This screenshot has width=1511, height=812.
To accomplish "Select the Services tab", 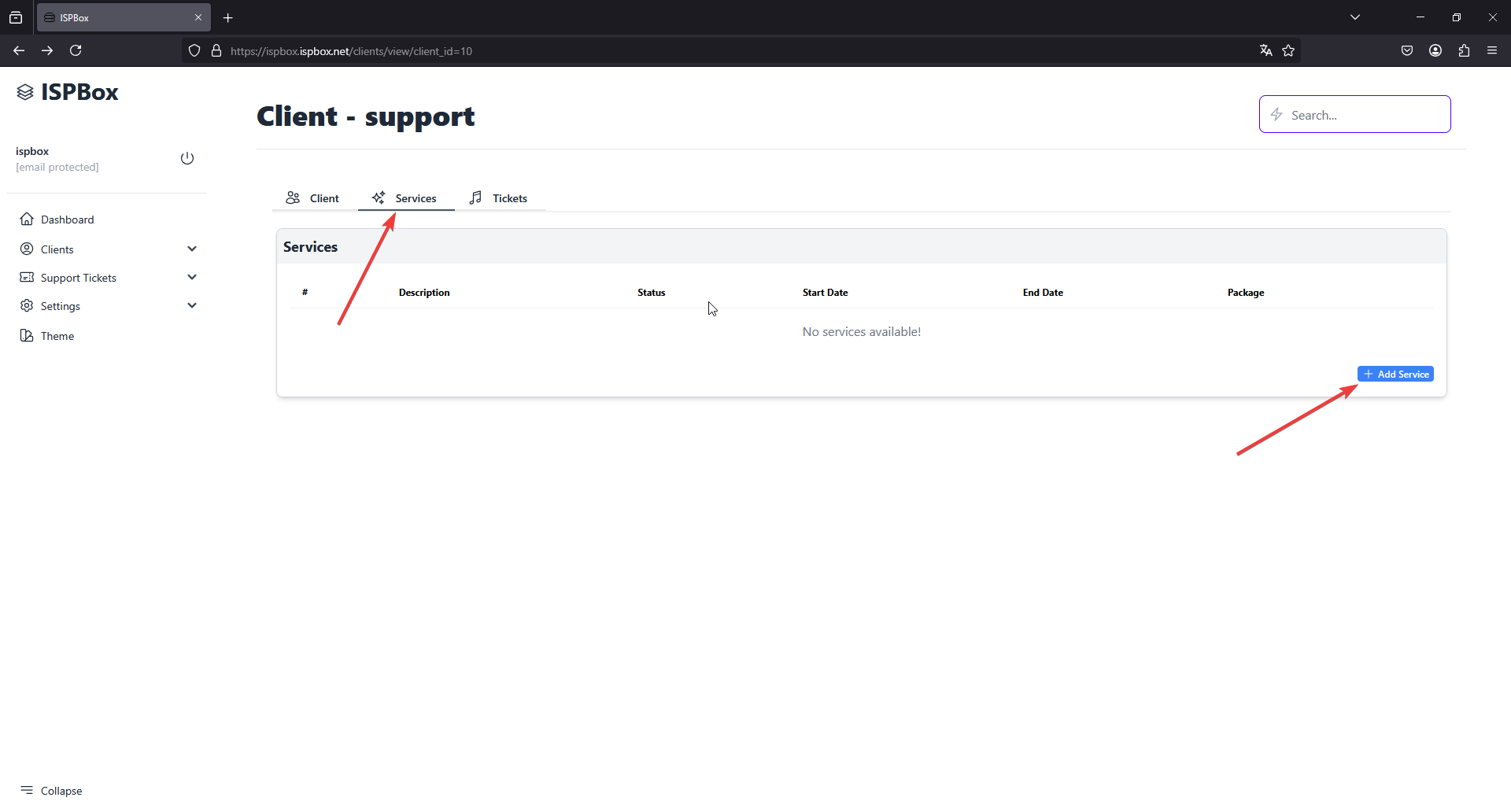I will point(405,198).
